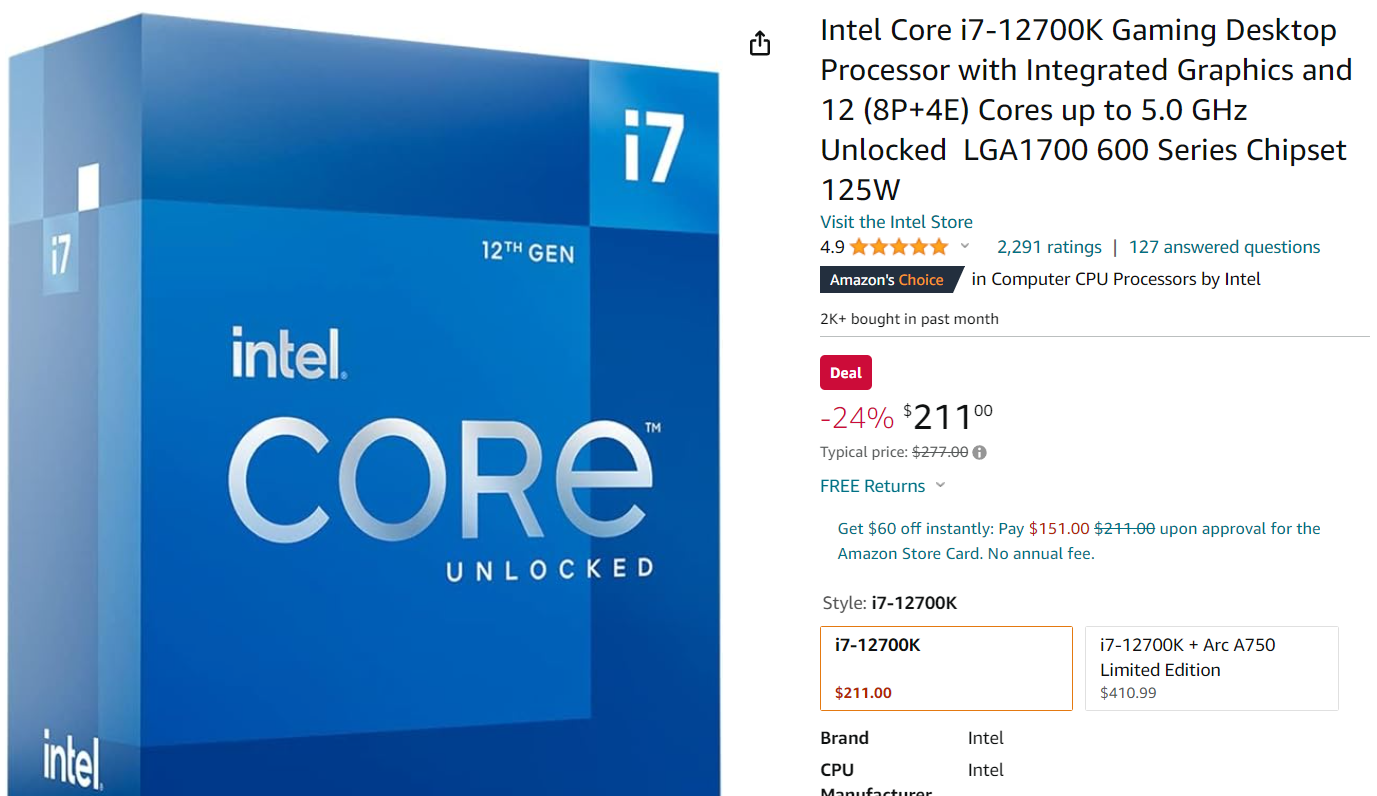Open Computer CPU Processors by Intel category
Screen dimensions: 1377x796
(x=1116, y=279)
